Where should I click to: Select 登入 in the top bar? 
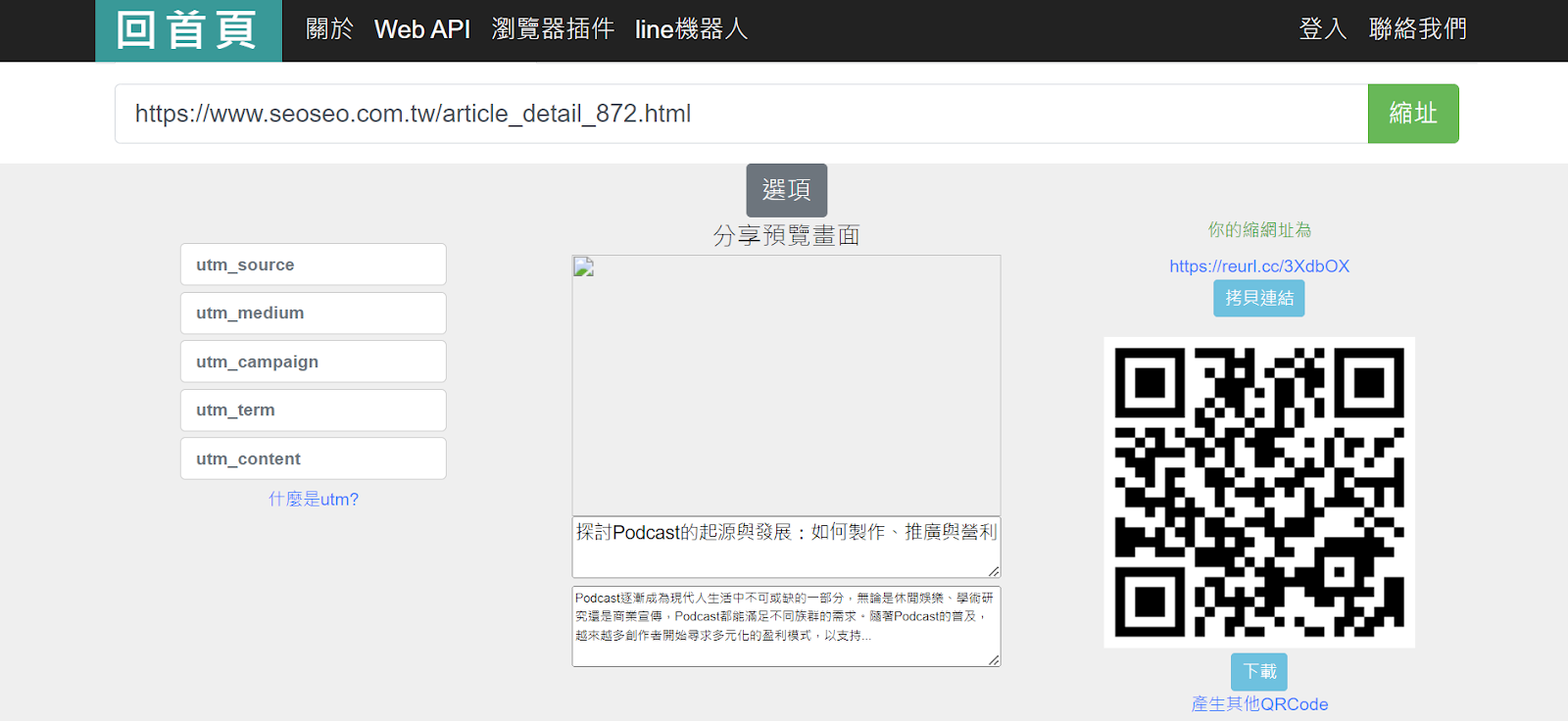pyautogui.click(x=1323, y=29)
